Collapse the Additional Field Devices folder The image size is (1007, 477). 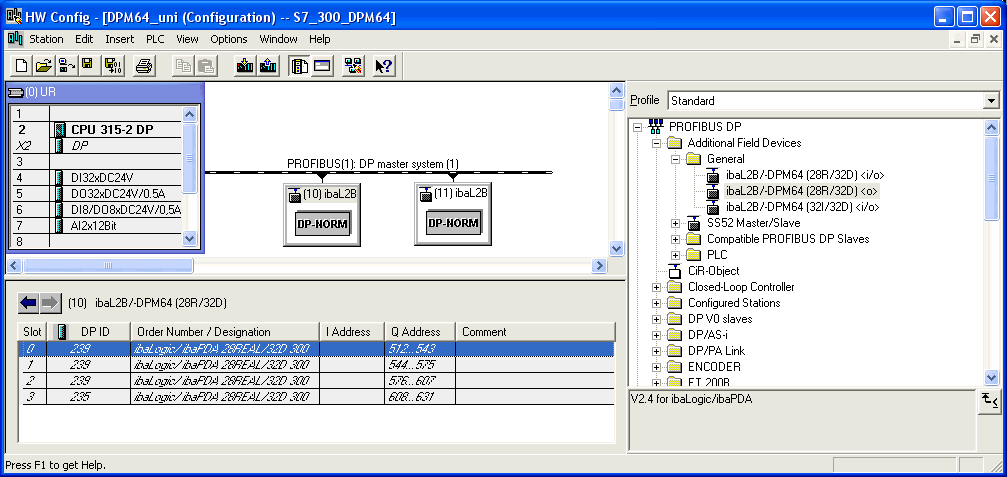click(x=657, y=143)
